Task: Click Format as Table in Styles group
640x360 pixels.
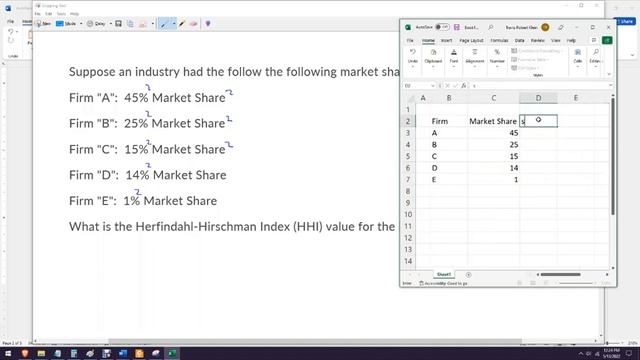Action: tap(530, 60)
